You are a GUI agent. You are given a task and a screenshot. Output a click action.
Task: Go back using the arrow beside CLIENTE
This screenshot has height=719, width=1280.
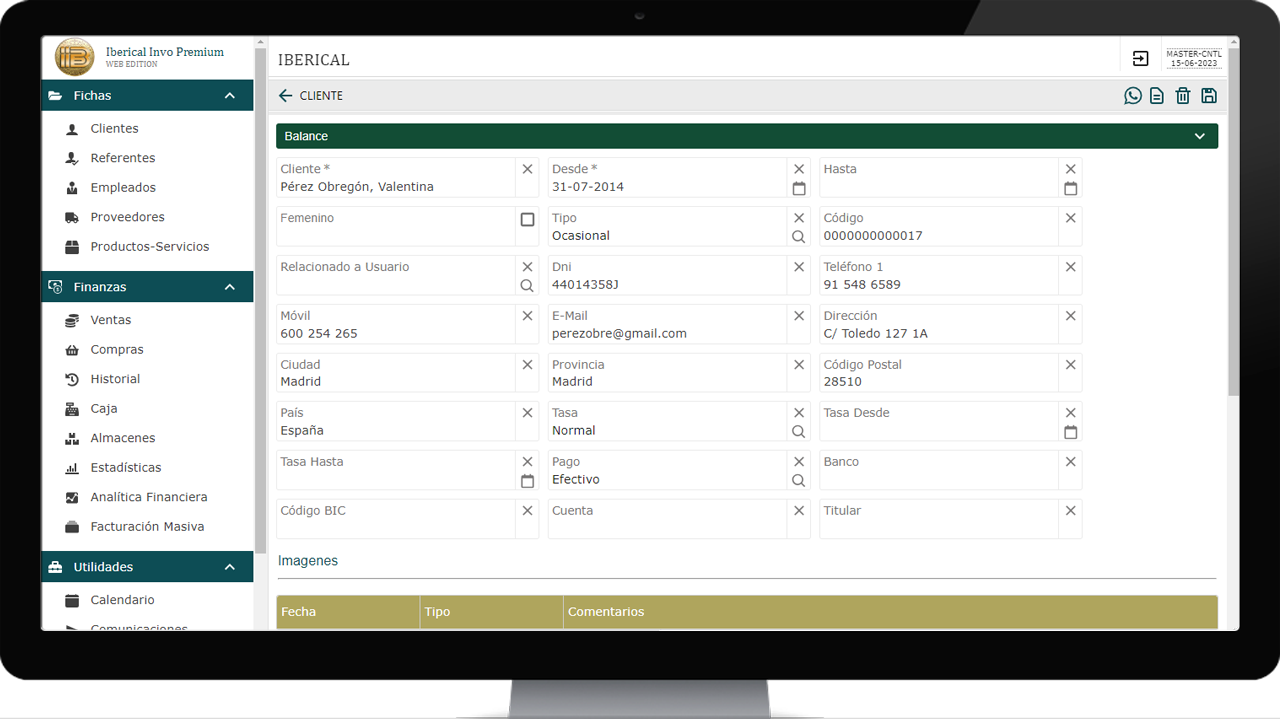click(x=286, y=96)
